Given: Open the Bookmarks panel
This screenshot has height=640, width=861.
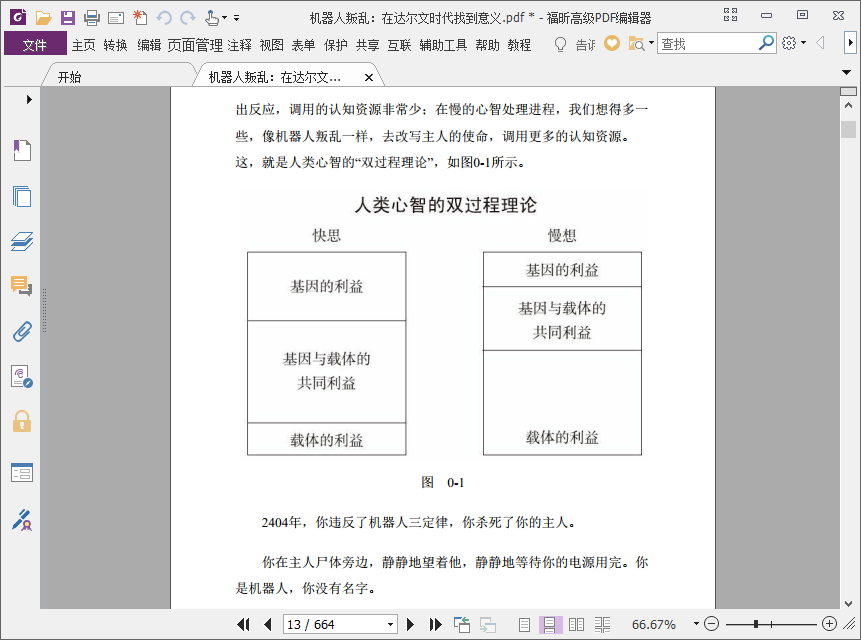Looking at the screenshot, I should [22, 150].
